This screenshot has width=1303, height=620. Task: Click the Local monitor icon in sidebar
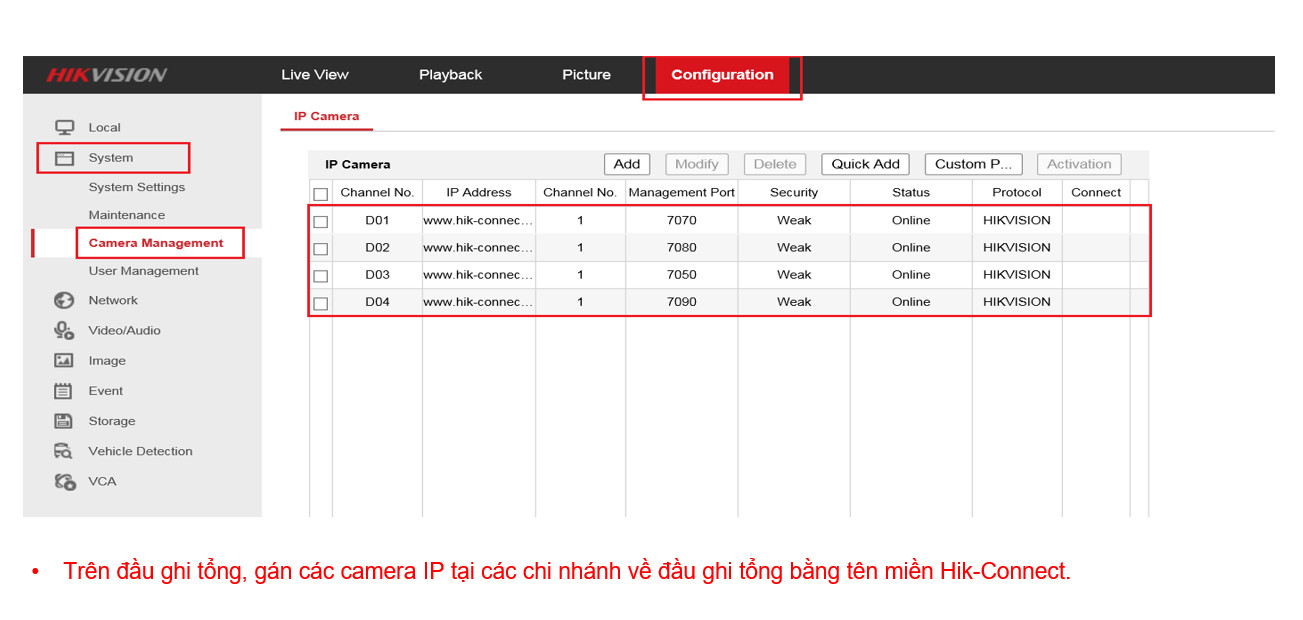(65, 127)
